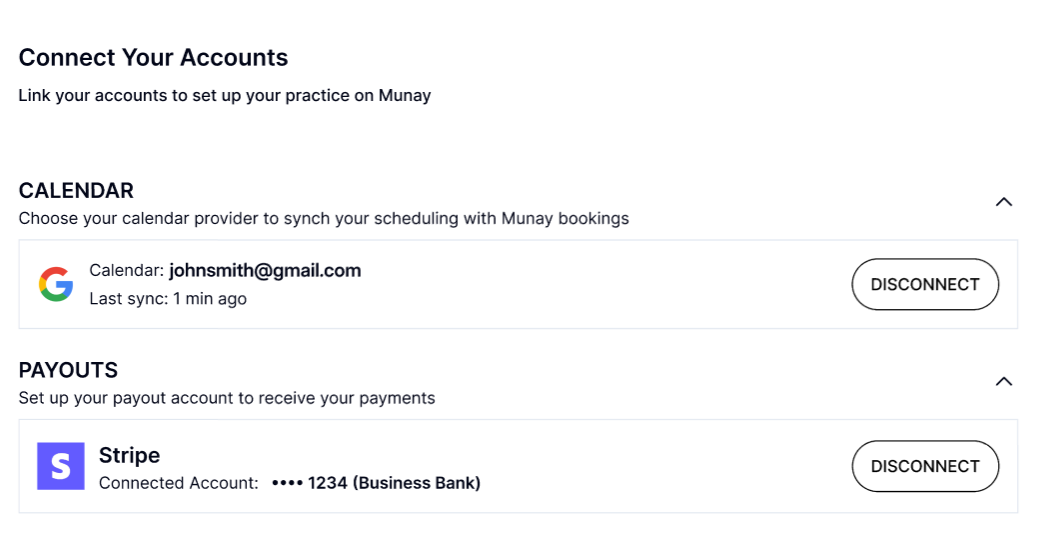Click the calendar provider description text
1046x538 pixels.
tap(324, 218)
